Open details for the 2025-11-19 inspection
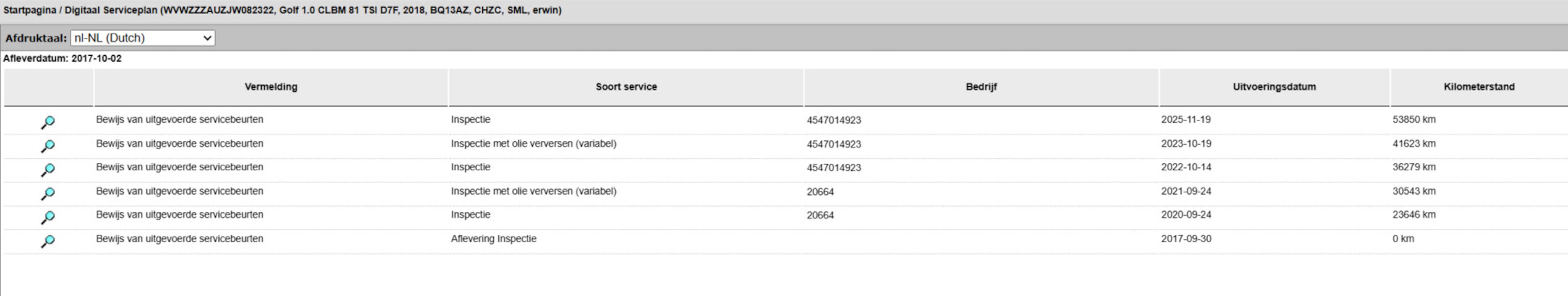 tap(47, 122)
